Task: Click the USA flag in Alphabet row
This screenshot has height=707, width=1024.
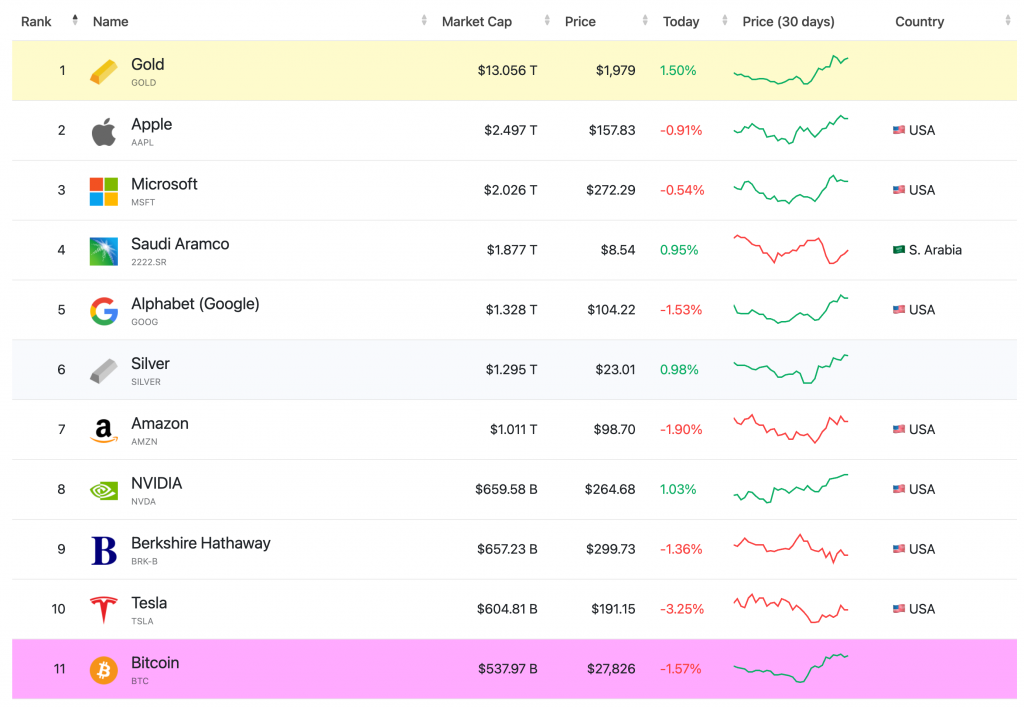Action: [899, 309]
